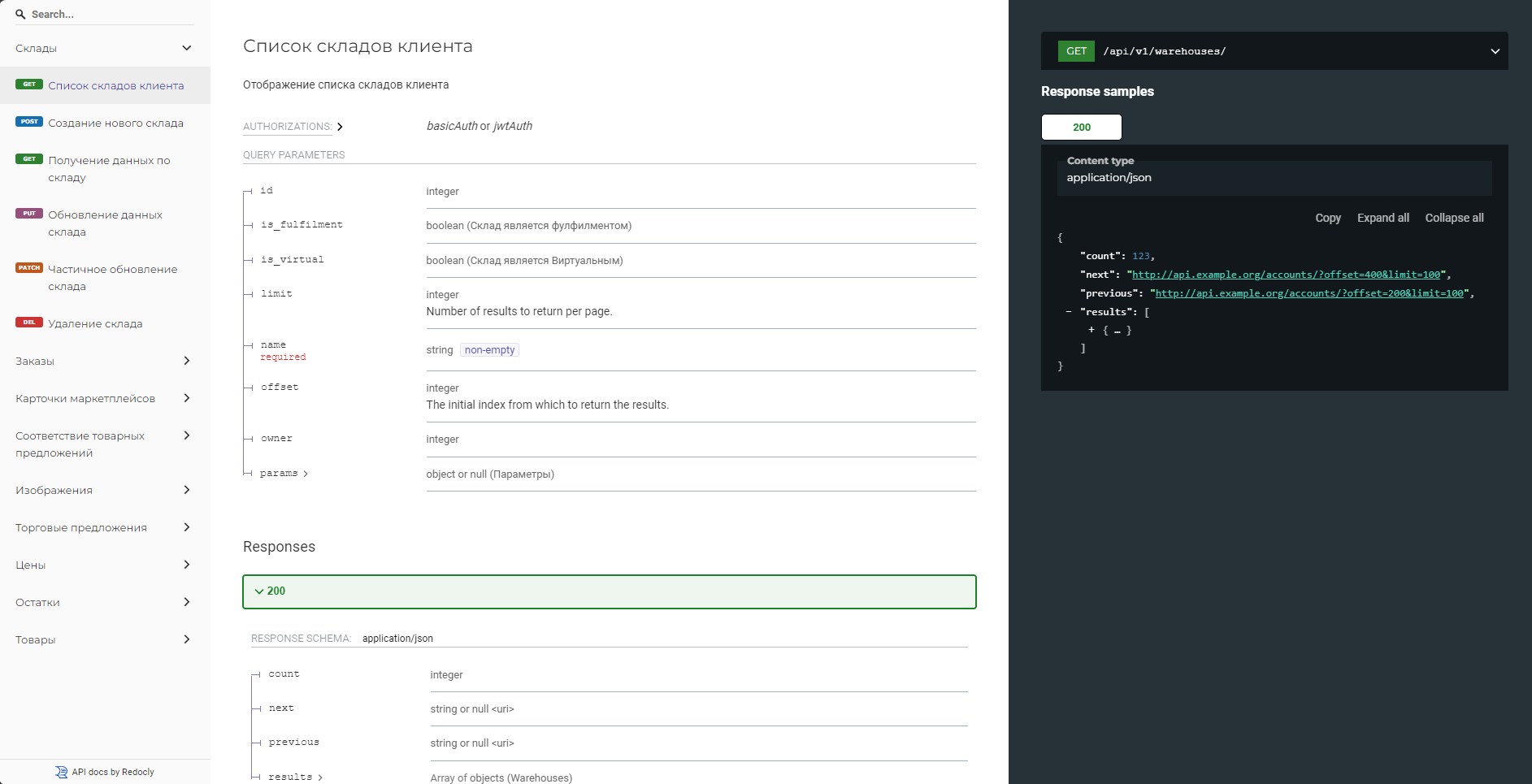Click the PUT badge for warehouse update
Image resolution: width=1532 pixels, height=784 pixels.
[x=29, y=214]
